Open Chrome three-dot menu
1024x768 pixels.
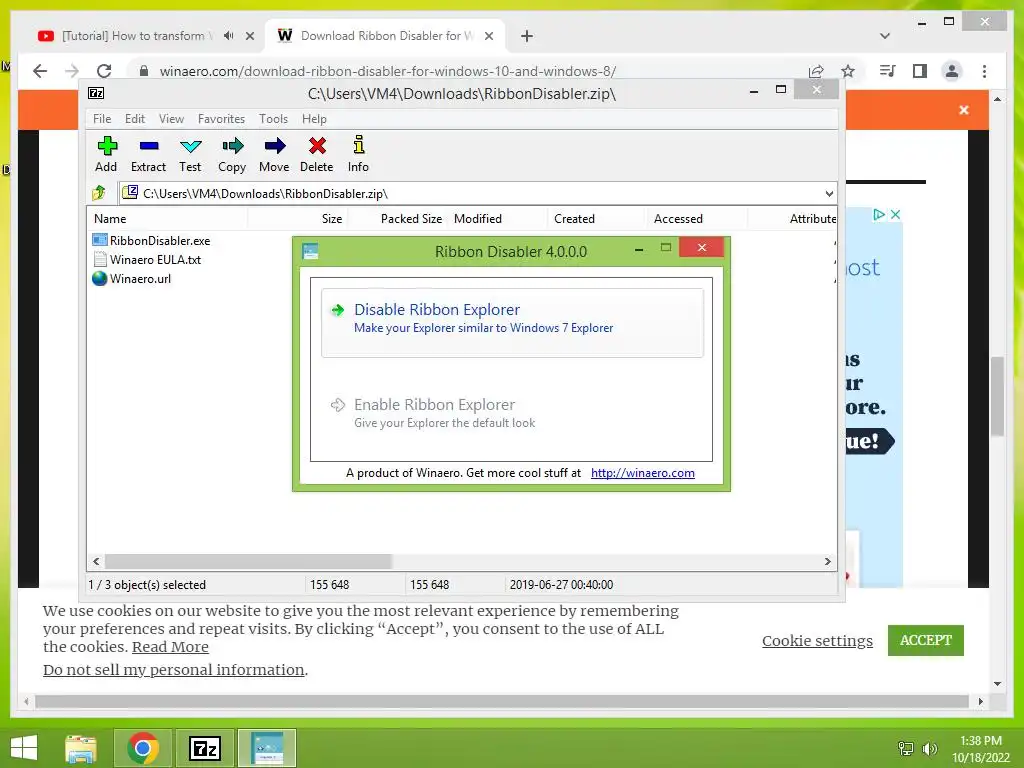[984, 71]
